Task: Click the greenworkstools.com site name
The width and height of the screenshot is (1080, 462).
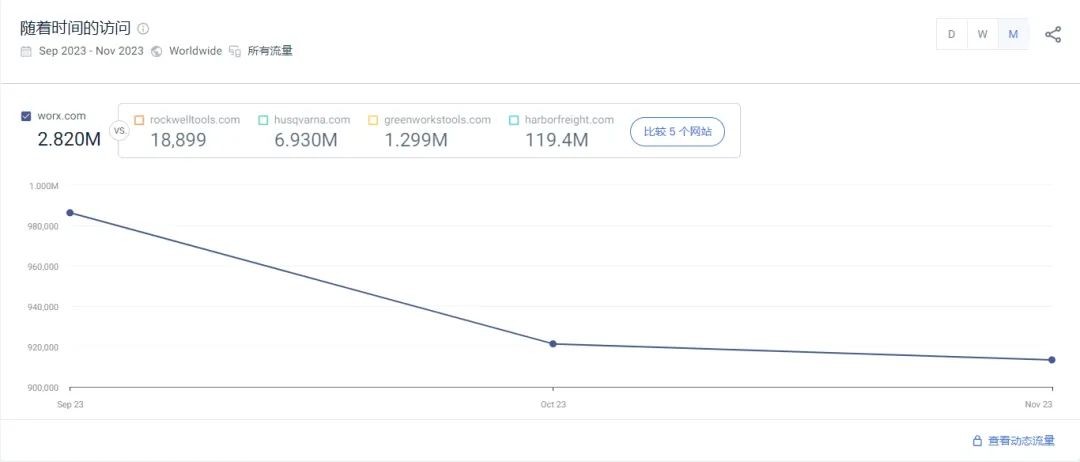Action: (437, 120)
